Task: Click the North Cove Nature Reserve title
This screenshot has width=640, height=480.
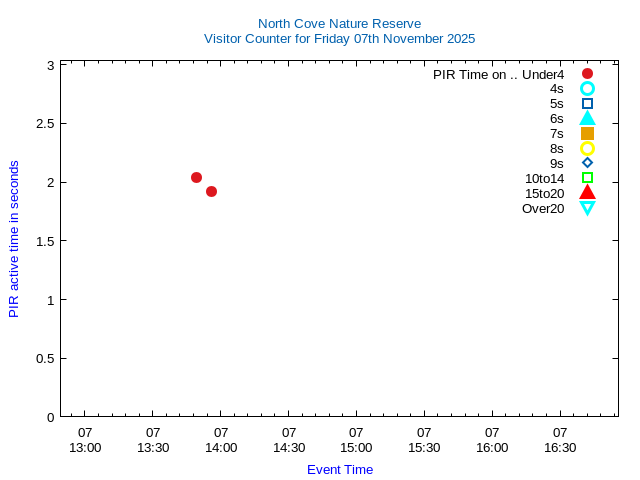Action: [x=339, y=23]
